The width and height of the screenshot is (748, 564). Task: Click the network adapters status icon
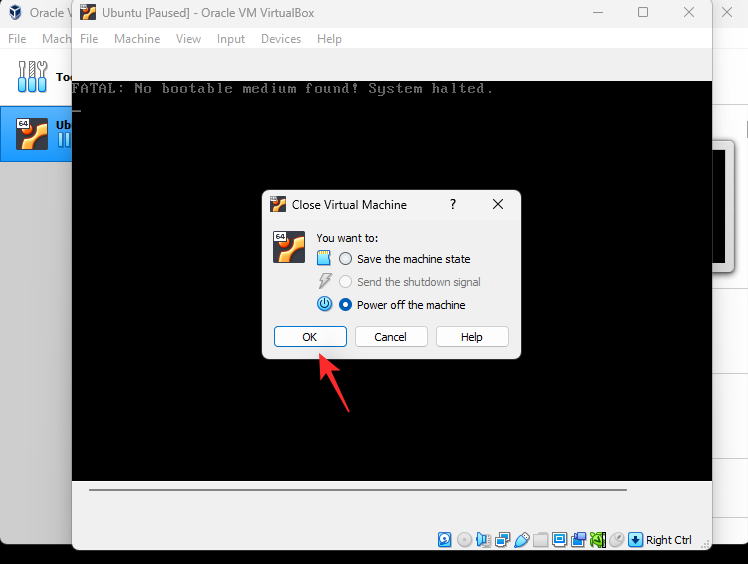(x=502, y=540)
